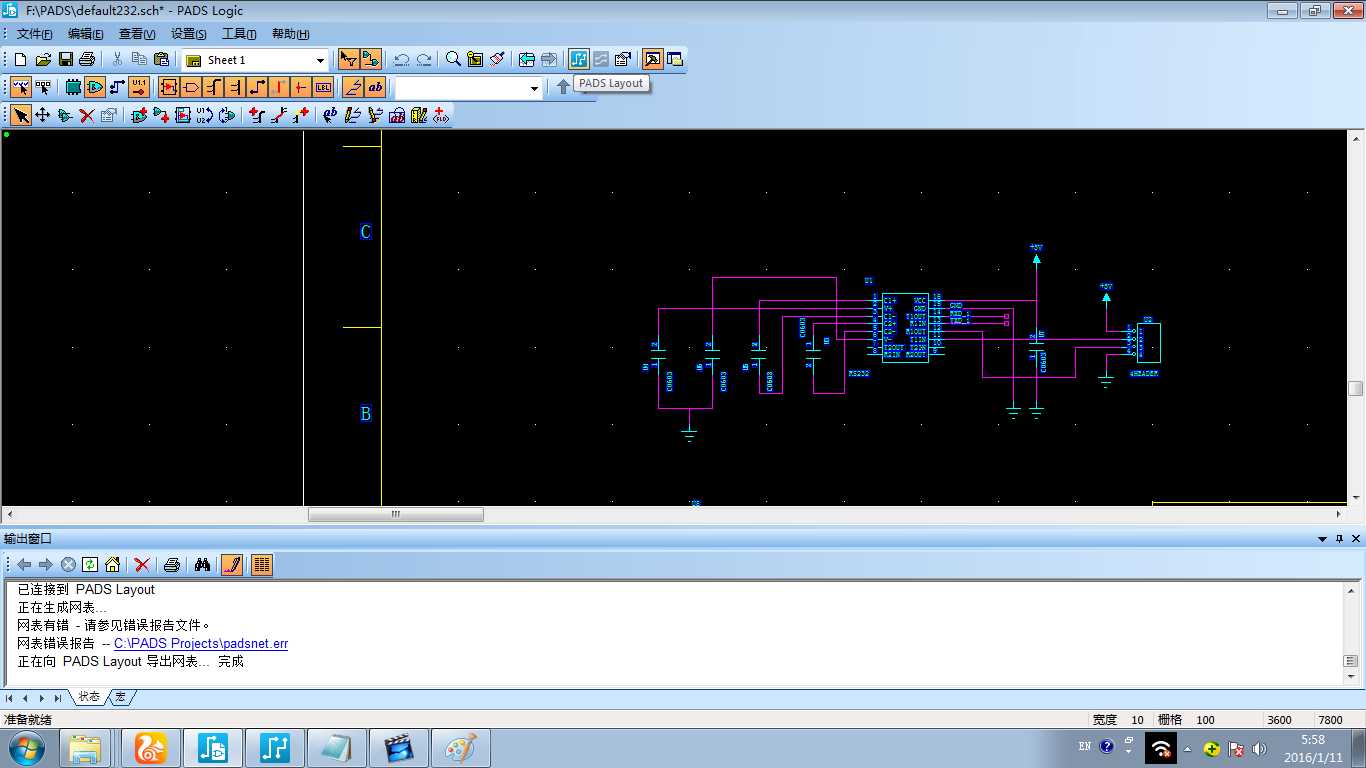Toggle the Nets selection filter
The width and height of the screenshot is (1366, 768).
tap(117, 87)
